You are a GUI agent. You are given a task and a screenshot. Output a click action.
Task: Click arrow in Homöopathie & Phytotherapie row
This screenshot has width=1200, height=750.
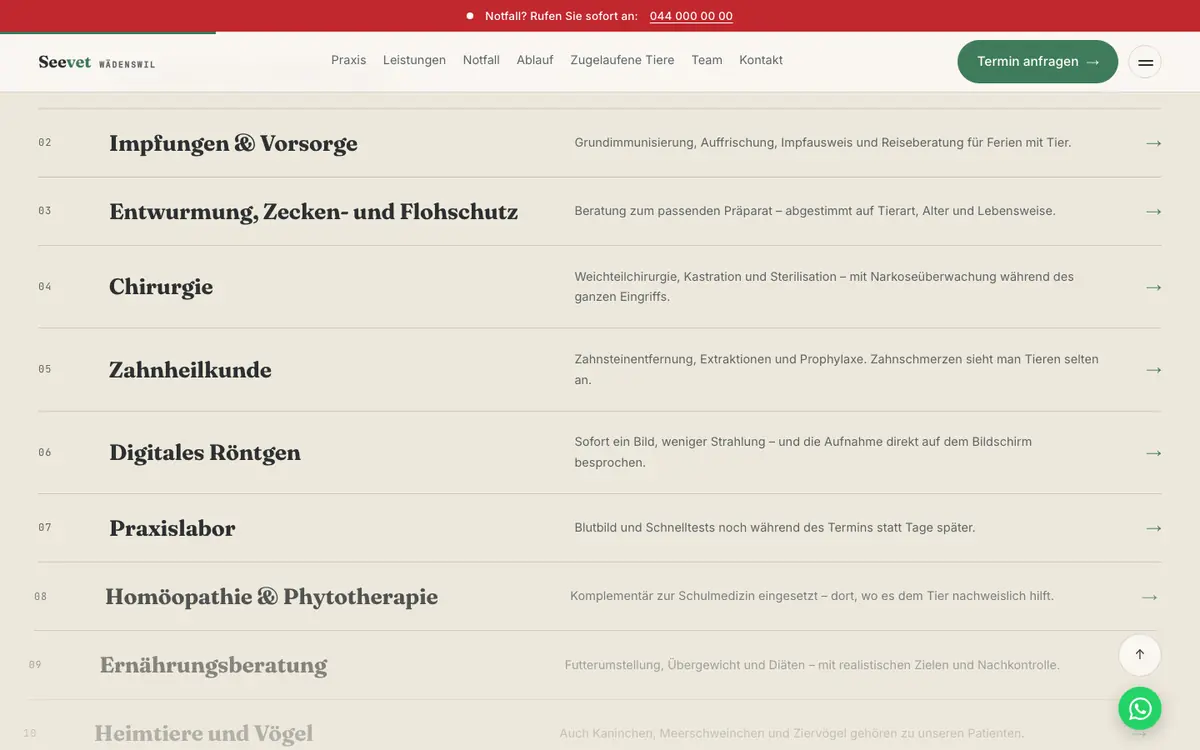pos(1149,597)
